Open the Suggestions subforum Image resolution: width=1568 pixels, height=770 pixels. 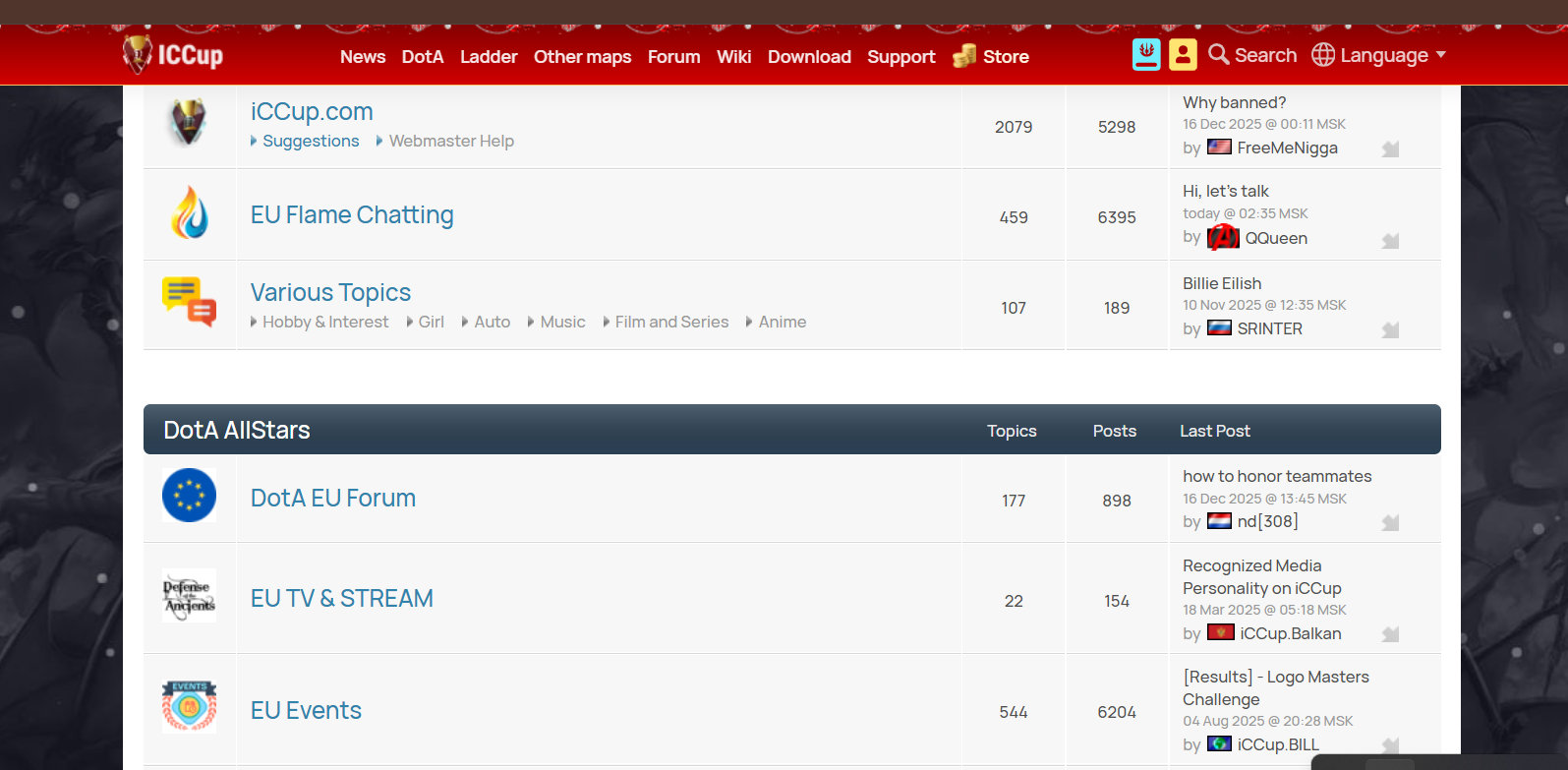pos(311,141)
